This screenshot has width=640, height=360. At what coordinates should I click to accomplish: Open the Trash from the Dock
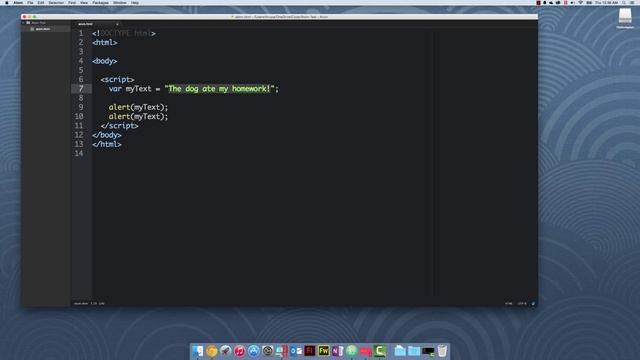pyautogui.click(x=442, y=351)
